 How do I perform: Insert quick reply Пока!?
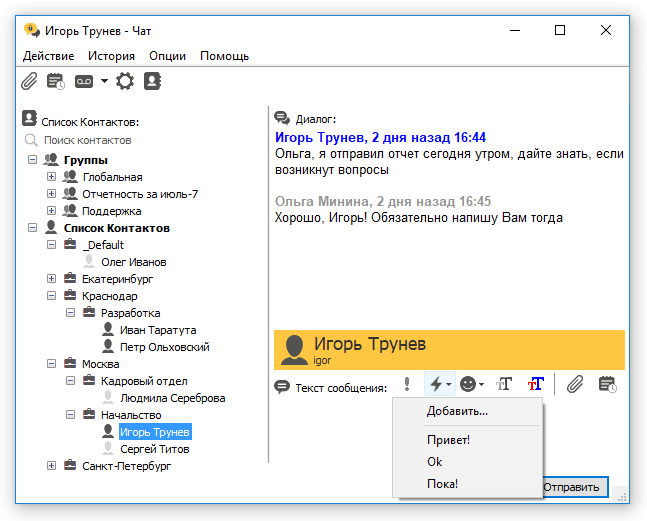[442, 483]
